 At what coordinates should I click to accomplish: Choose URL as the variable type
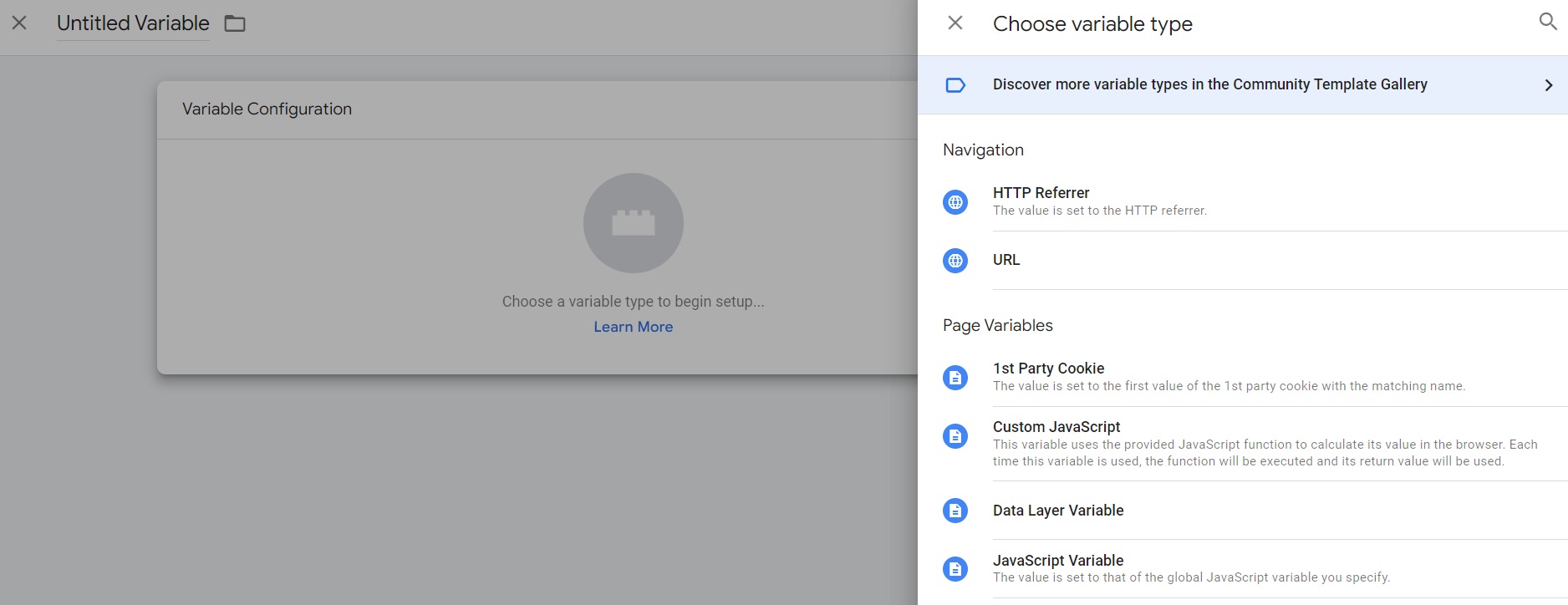(1006, 260)
